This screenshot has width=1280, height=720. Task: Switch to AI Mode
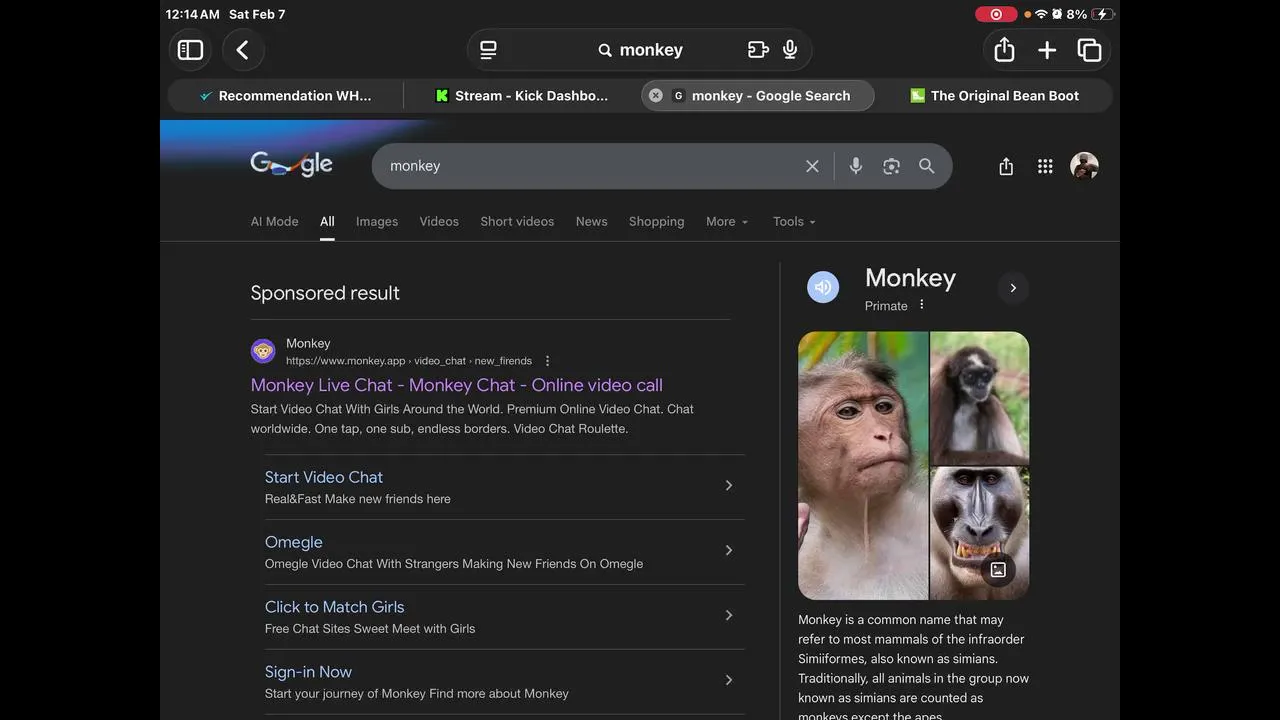pyautogui.click(x=274, y=222)
